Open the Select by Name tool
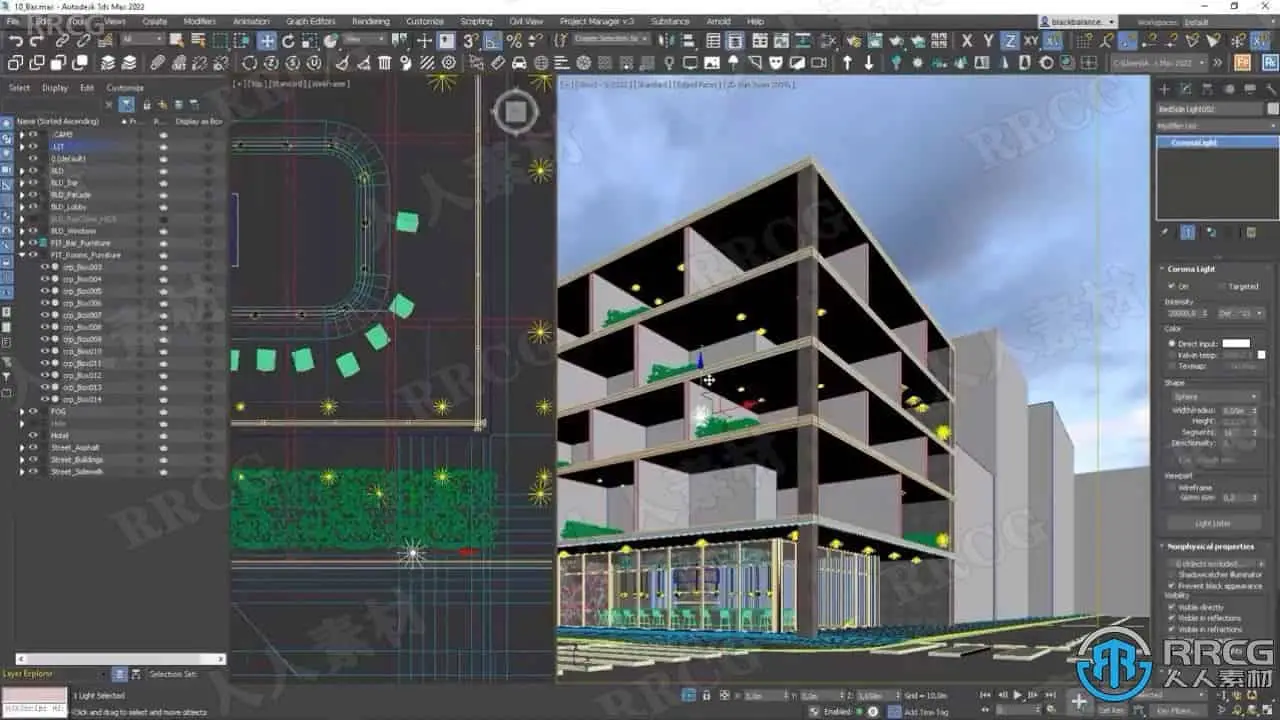 pyautogui.click(x=197, y=41)
